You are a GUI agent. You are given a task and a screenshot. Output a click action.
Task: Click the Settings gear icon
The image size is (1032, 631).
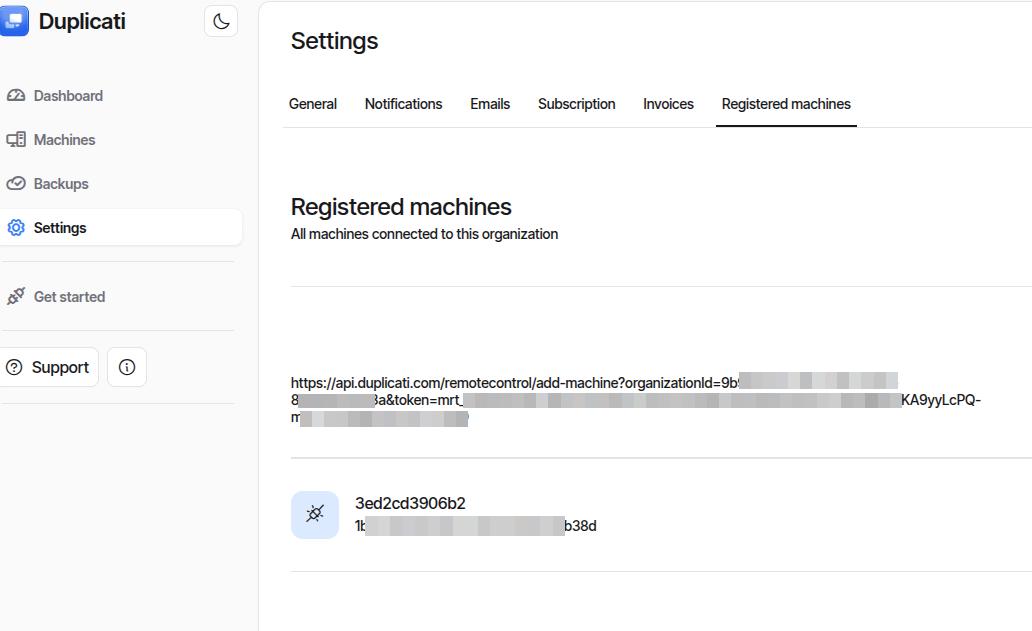16,228
